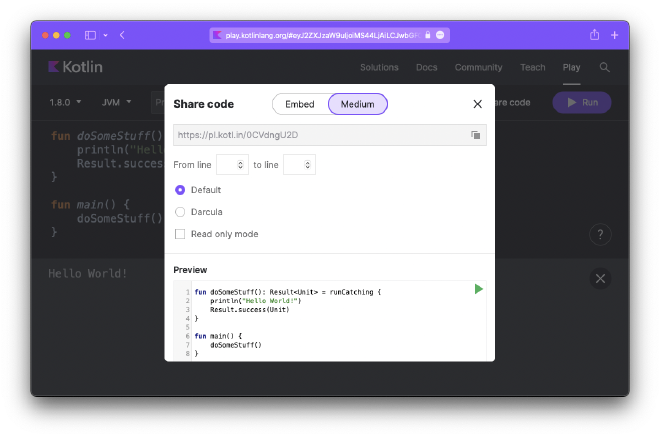
Task: Click the Run button
Action: [582, 102]
